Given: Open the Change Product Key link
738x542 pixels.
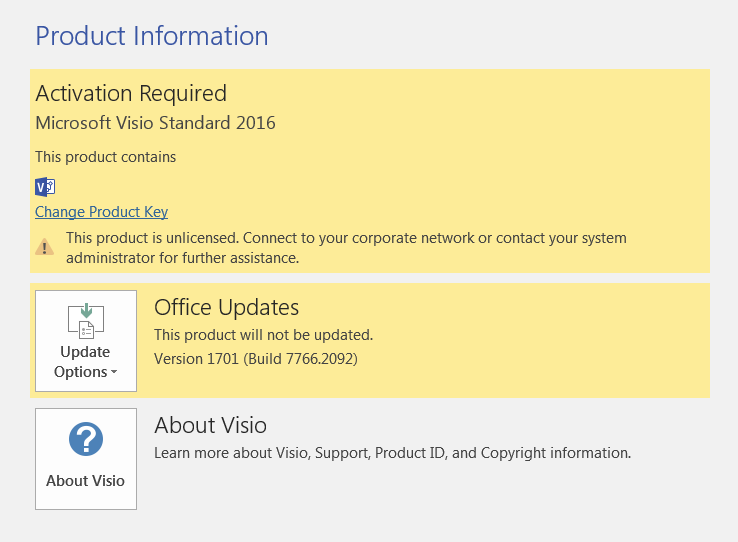Looking at the screenshot, I should (x=101, y=212).
